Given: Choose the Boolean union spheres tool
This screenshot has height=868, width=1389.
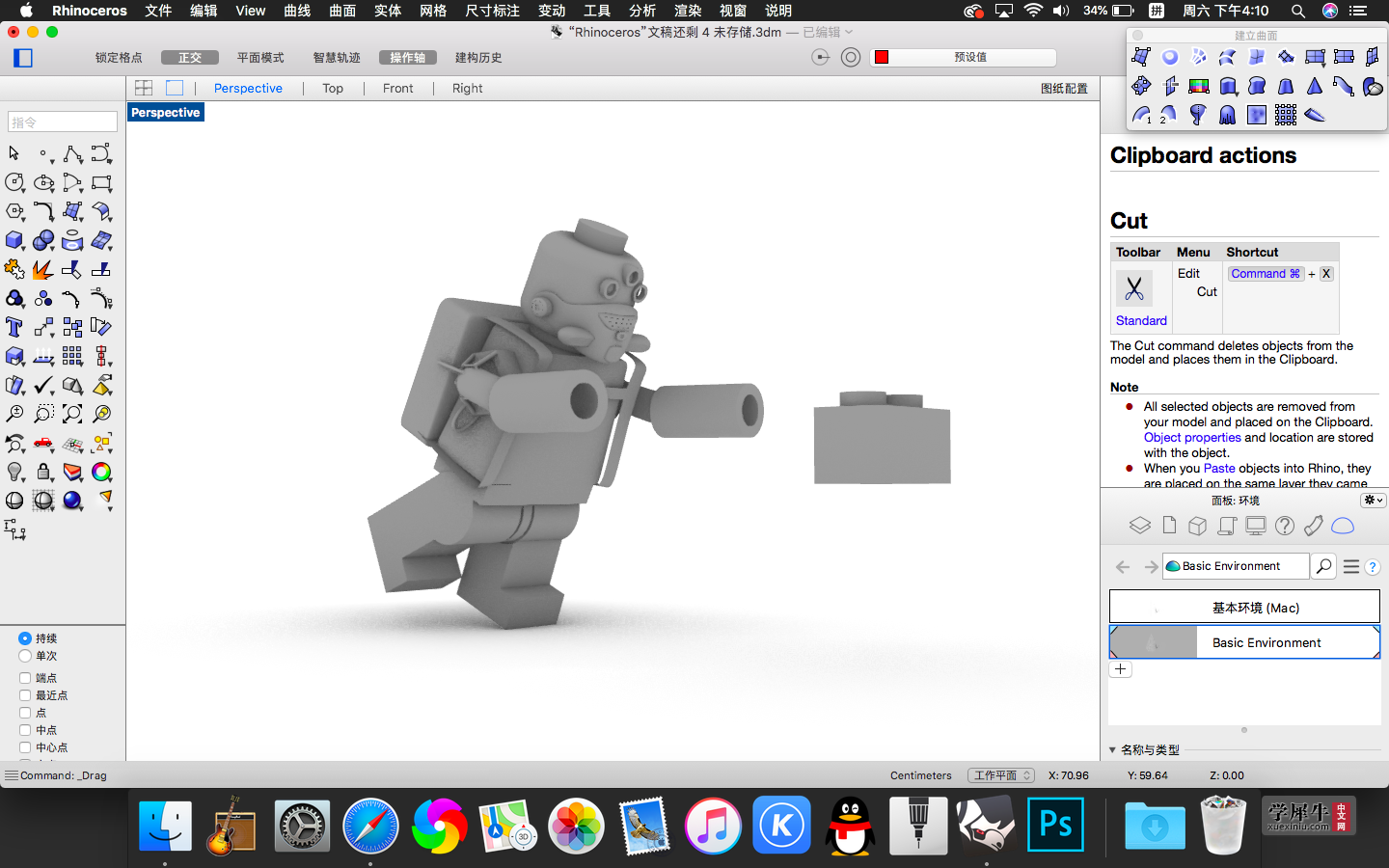Looking at the screenshot, I should point(43,240).
